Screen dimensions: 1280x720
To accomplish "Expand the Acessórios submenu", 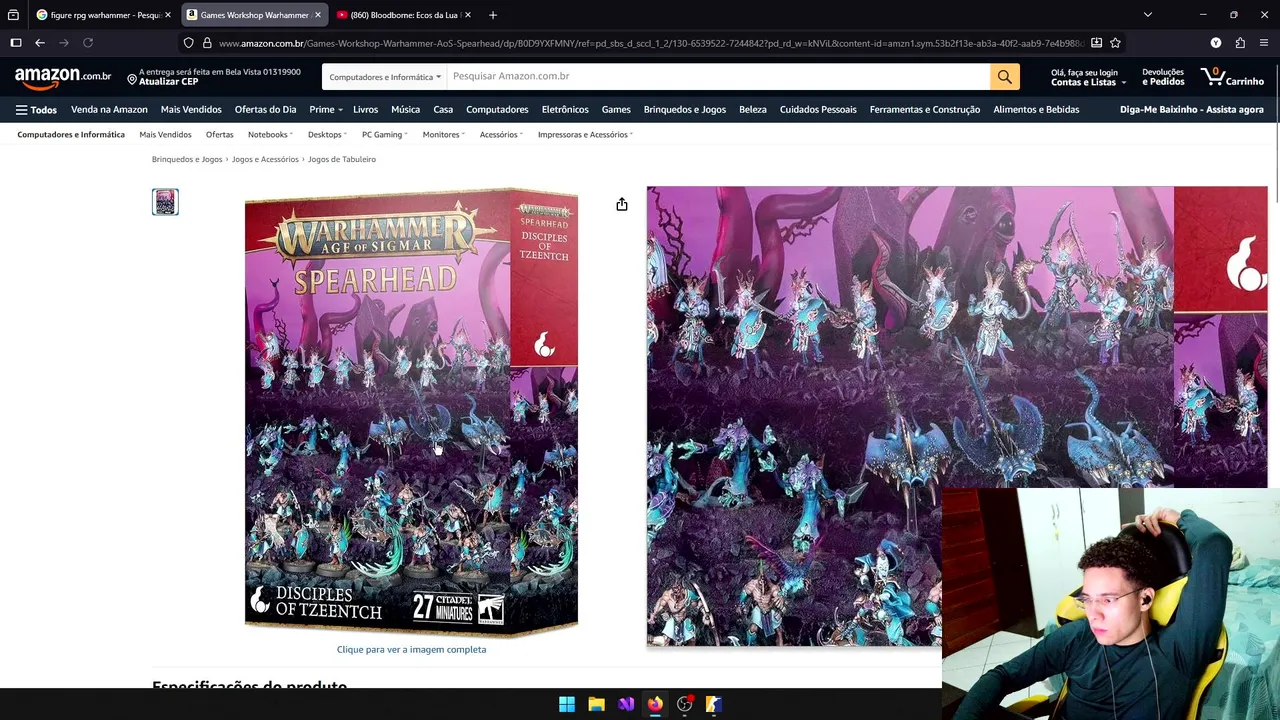I will [501, 135].
